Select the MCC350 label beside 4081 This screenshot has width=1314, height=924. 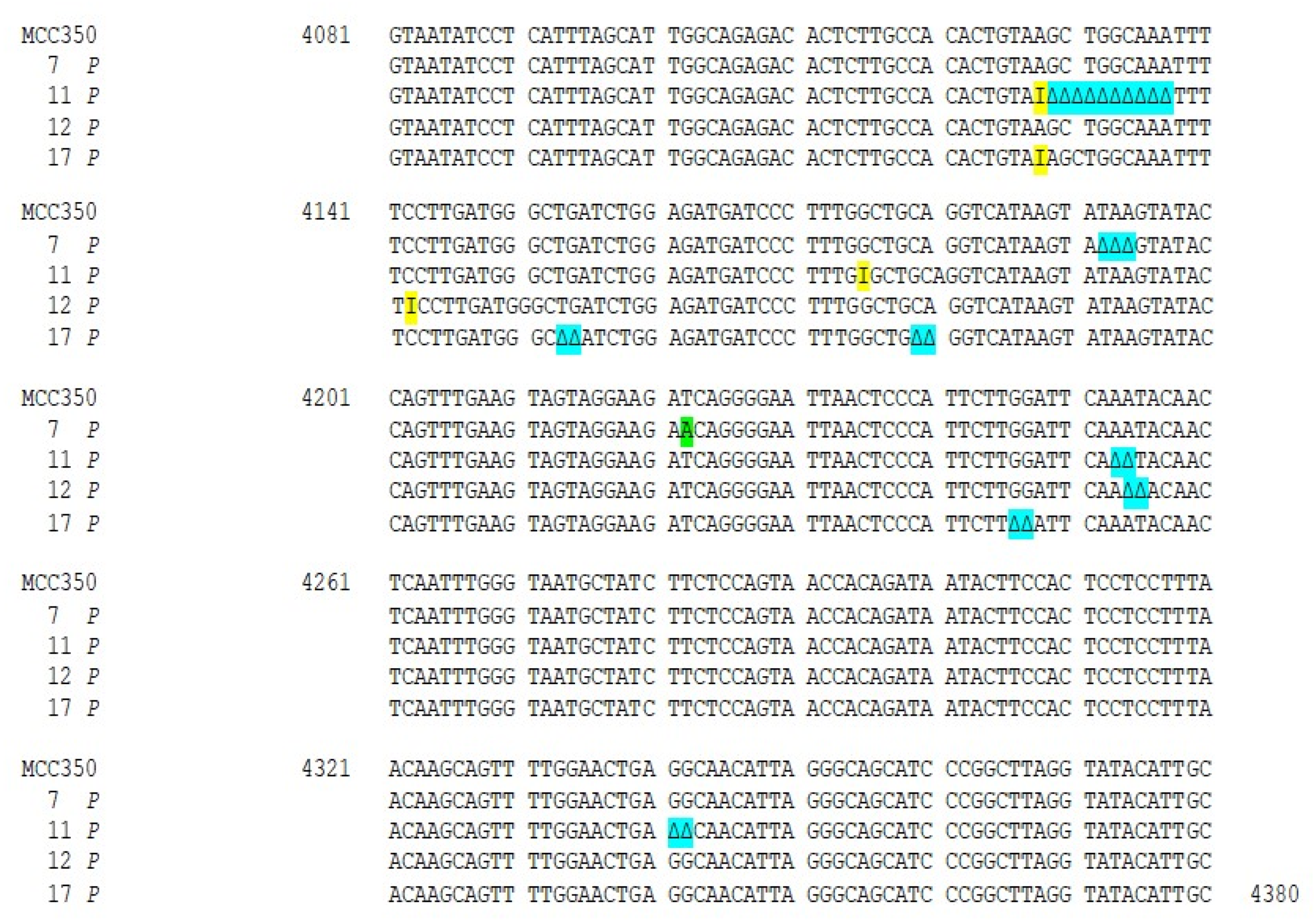(x=59, y=35)
